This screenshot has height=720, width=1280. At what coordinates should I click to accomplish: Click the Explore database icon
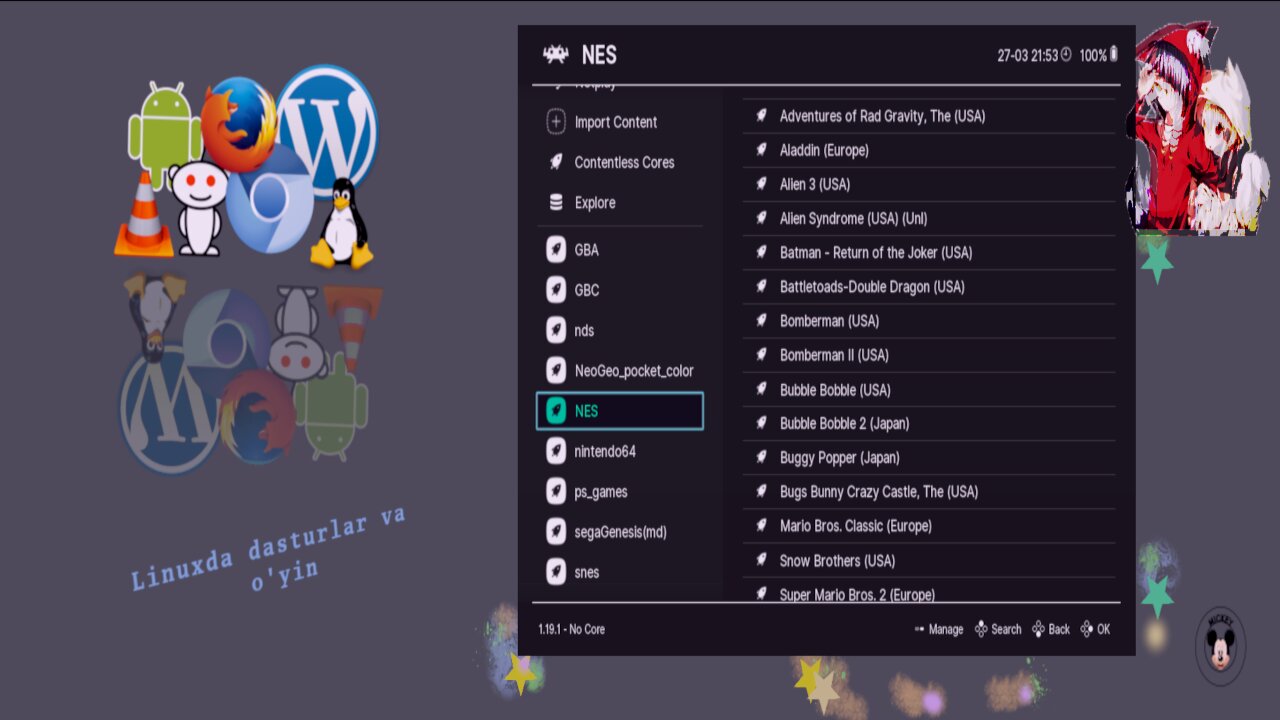[556, 202]
